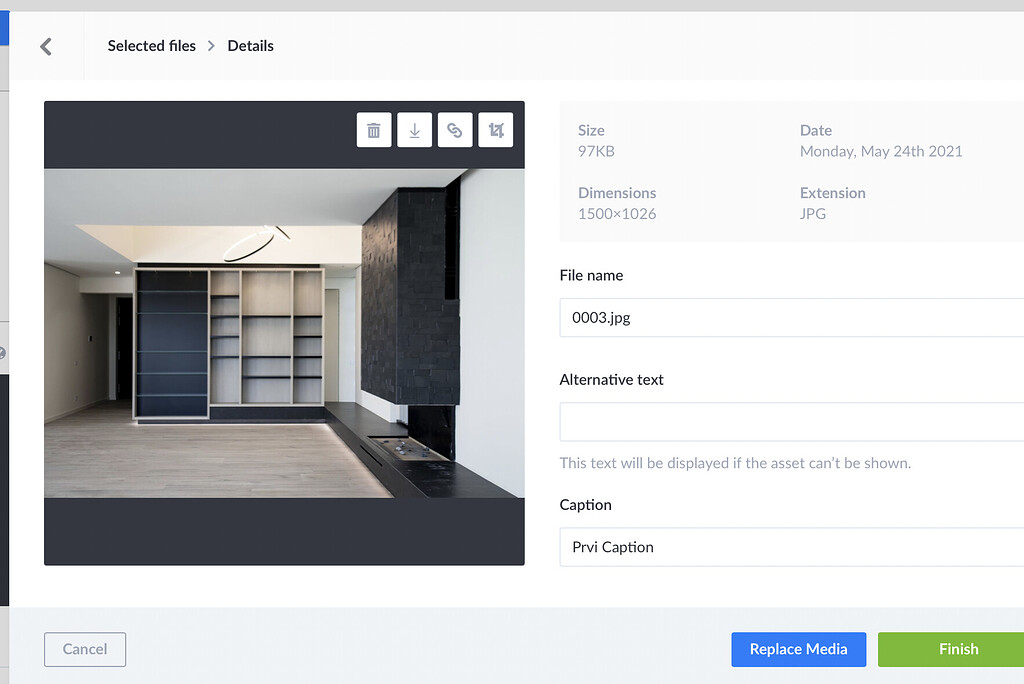Select the 1500×1026 dimensions value

point(617,214)
